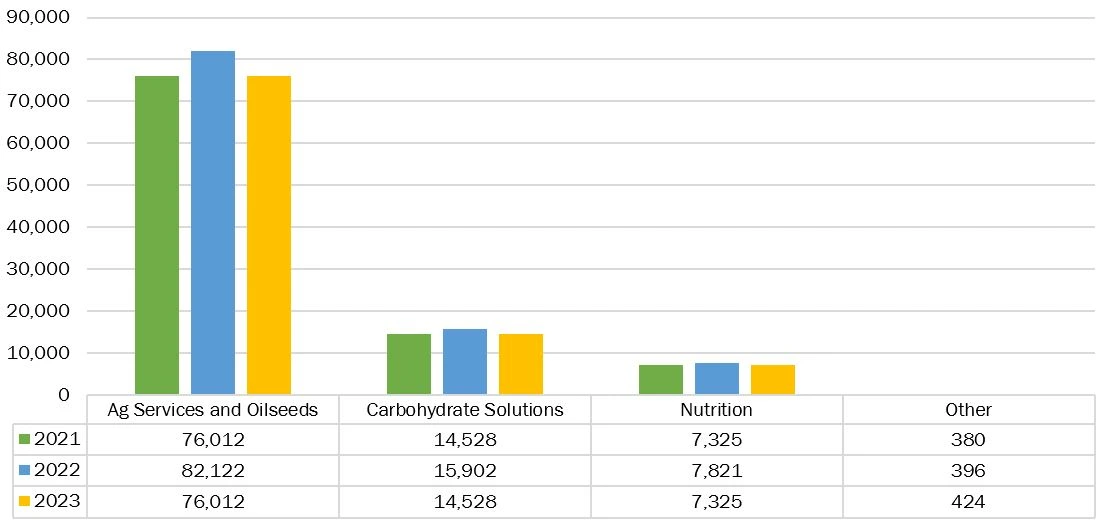
Task: Click the green 2021 legend swatch
Action: point(25,440)
